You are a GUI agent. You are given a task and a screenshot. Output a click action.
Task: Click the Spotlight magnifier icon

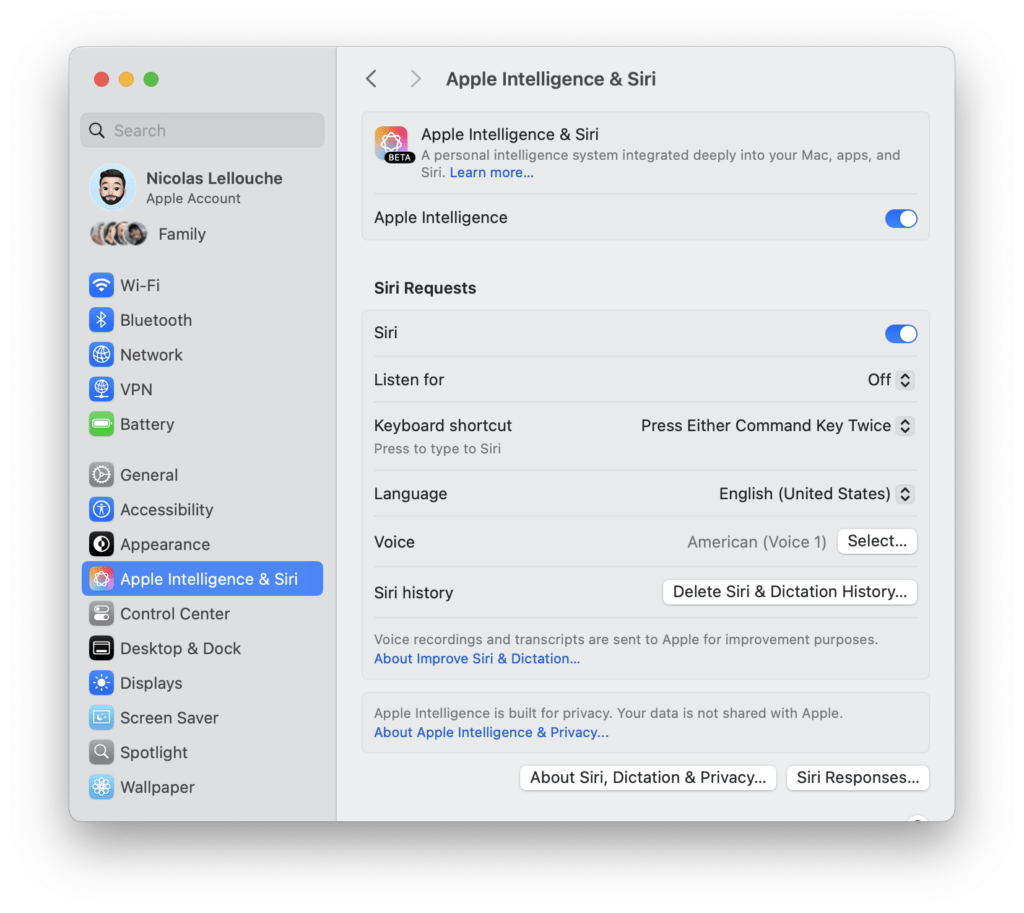pyautogui.click(x=101, y=752)
